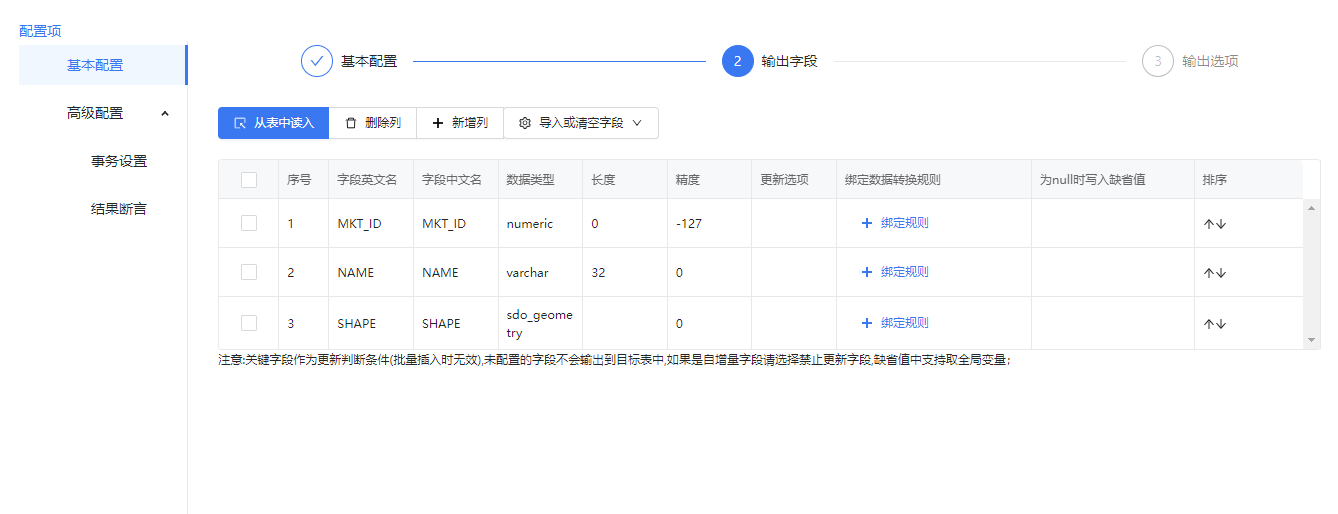This screenshot has height=514, width=1338.
Task: Click the gear icon on 导入或清空字段
Action: pos(525,123)
